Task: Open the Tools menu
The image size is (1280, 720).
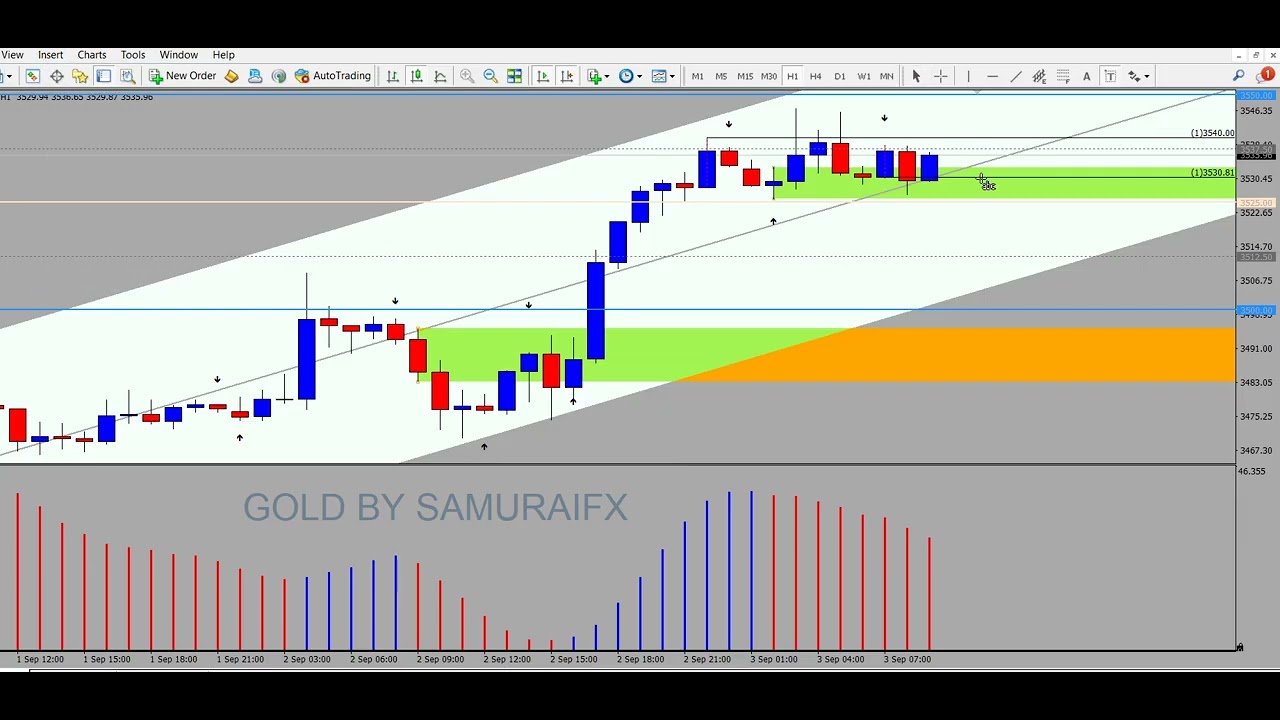Action: pyautogui.click(x=133, y=55)
